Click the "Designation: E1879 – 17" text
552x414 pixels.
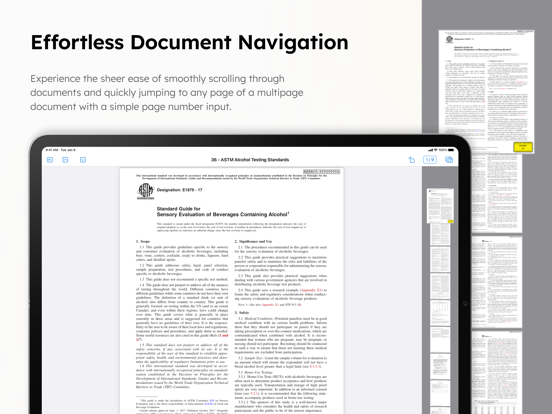(x=180, y=190)
